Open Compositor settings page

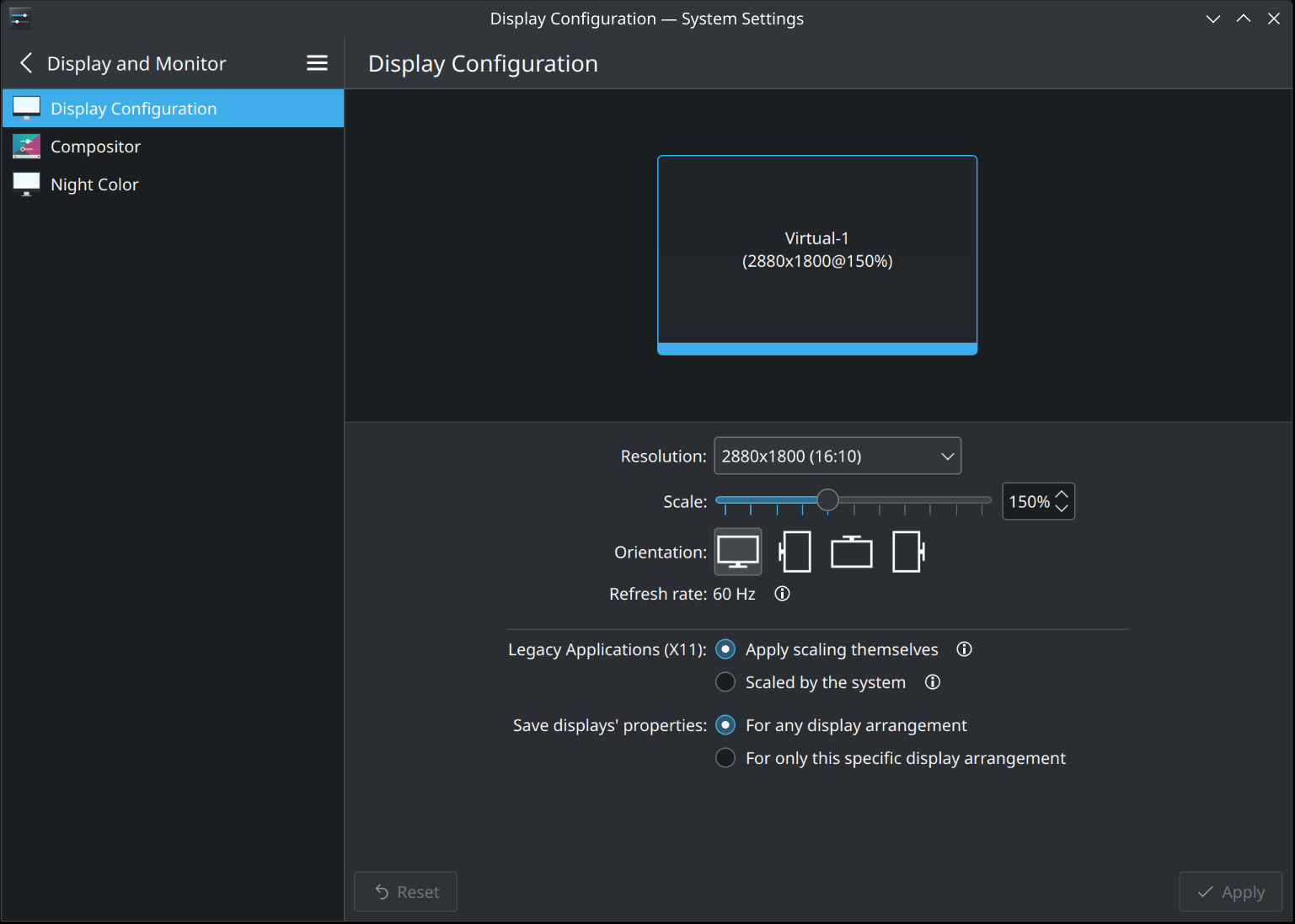click(173, 147)
